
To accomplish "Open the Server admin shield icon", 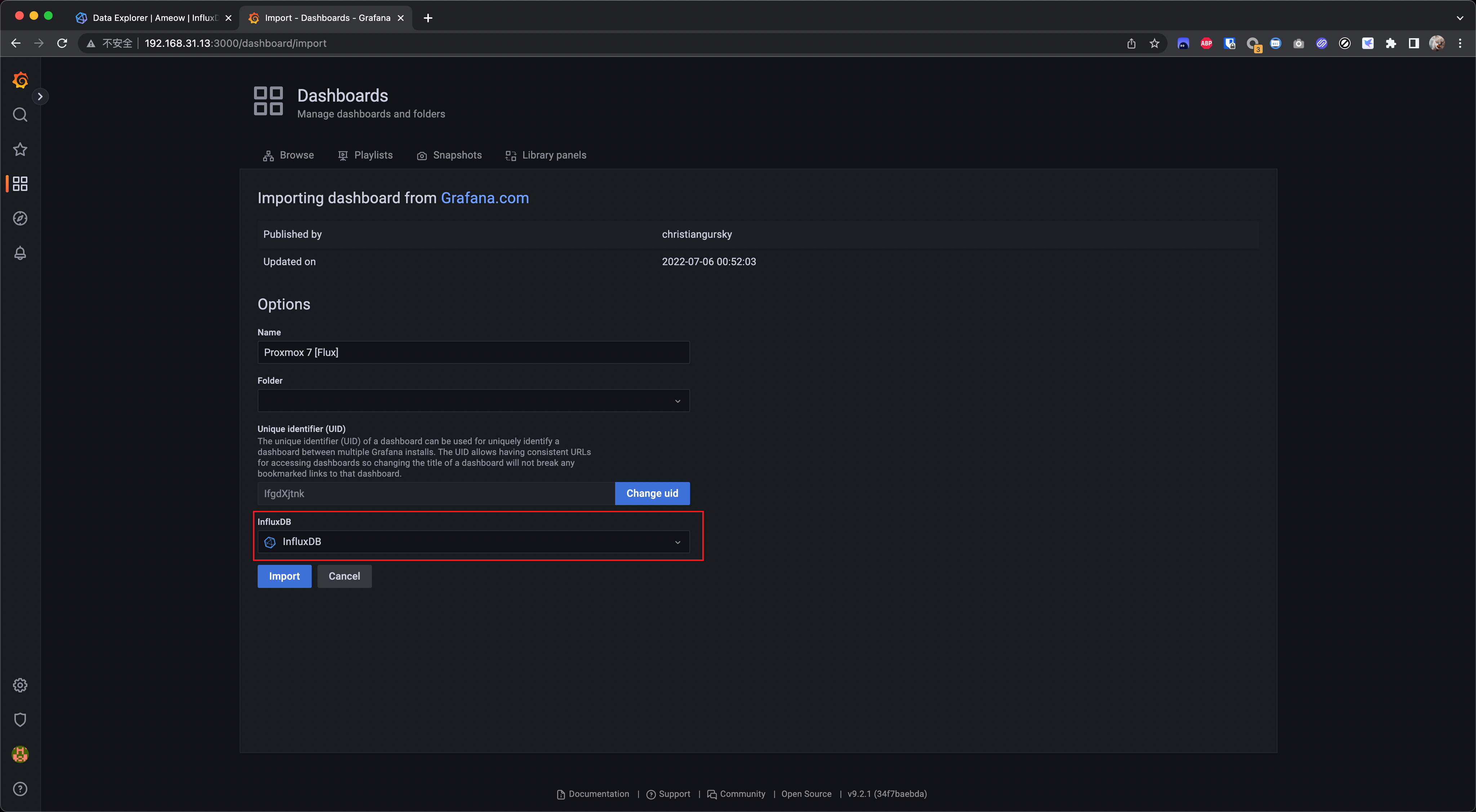I will 20,719.
